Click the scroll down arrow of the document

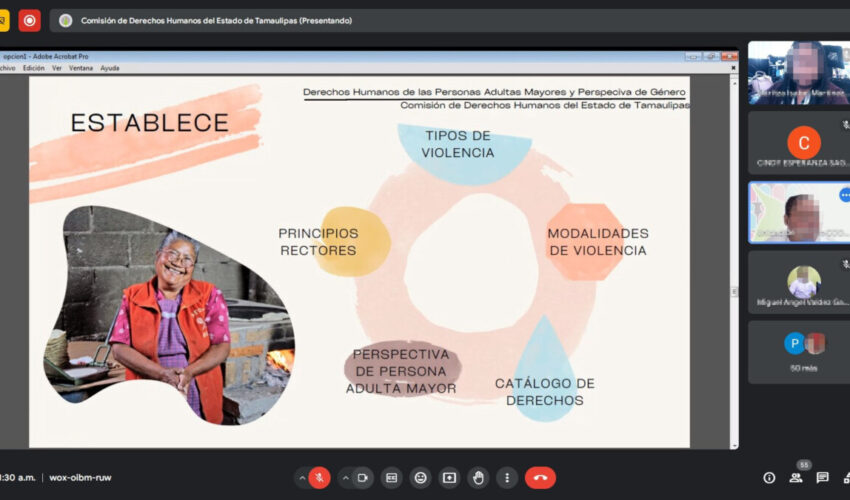pyautogui.click(x=735, y=446)
